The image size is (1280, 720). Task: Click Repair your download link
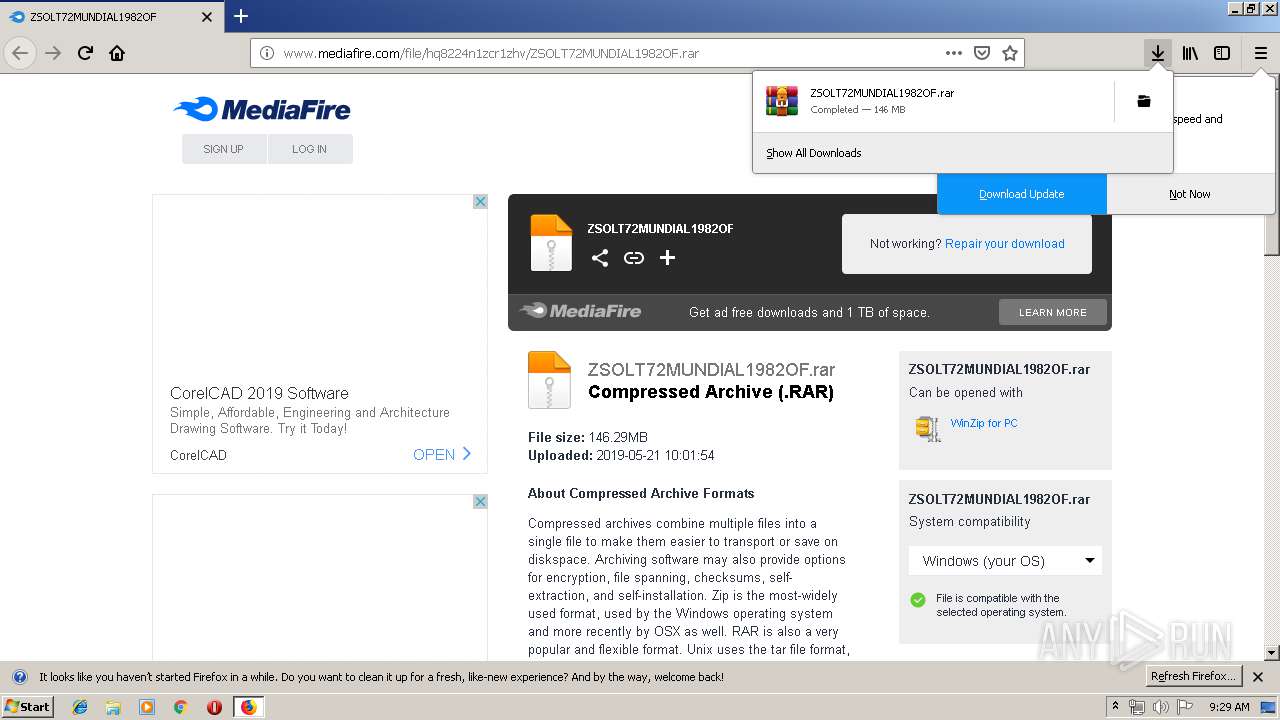tap(1005, 243)
